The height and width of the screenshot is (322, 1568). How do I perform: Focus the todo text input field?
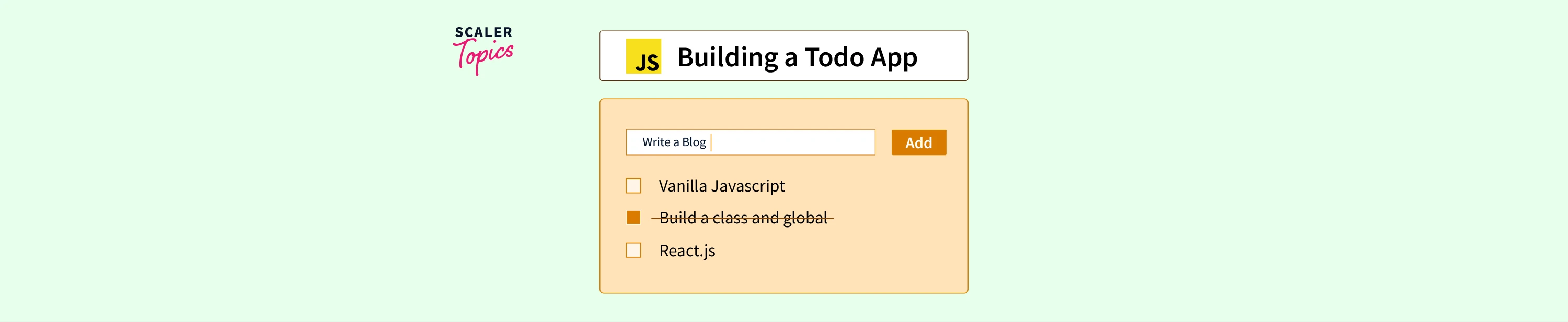(750, 142)
